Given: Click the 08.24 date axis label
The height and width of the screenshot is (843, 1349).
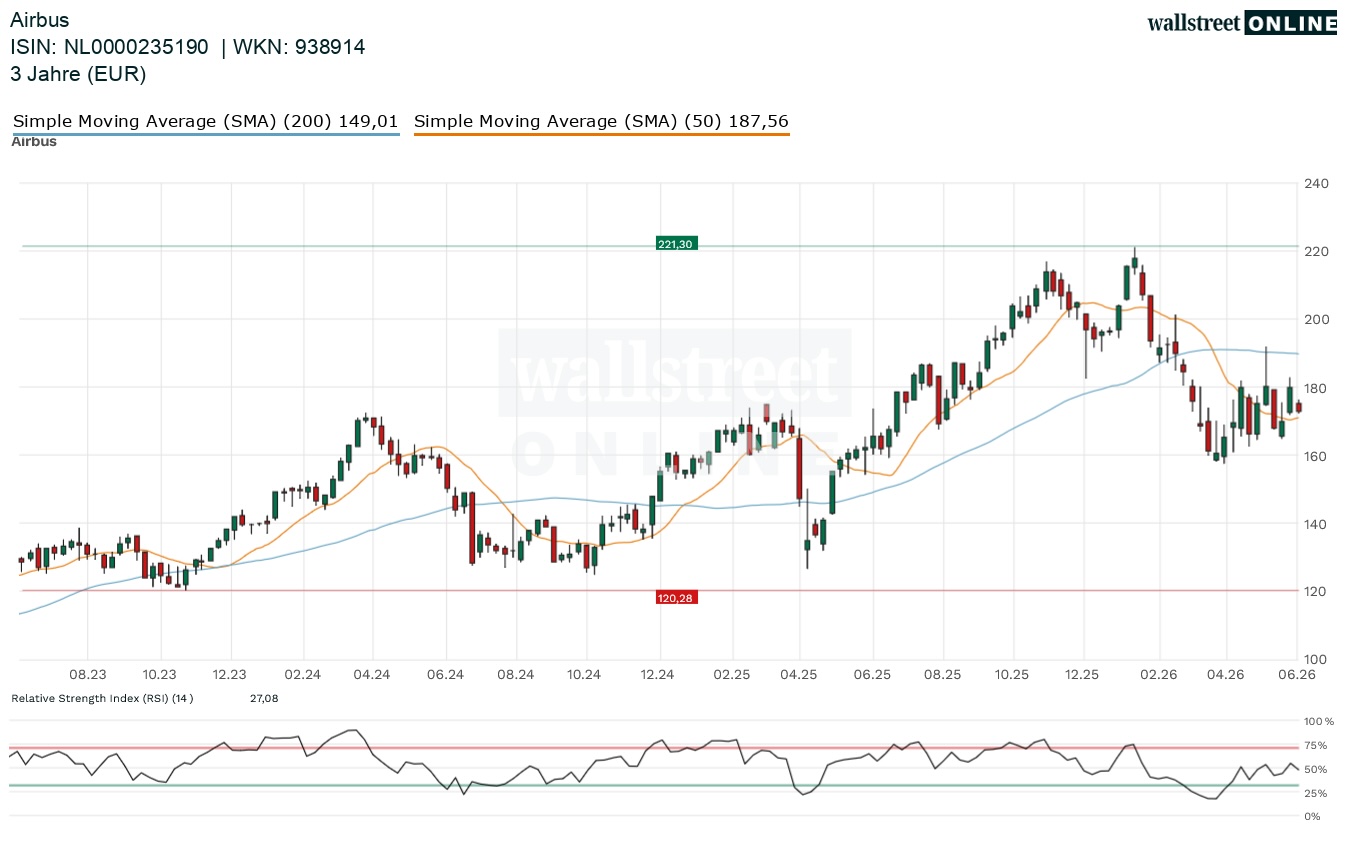Looking at the screenshot, I should pyautogui.click(x=516, y=675).
